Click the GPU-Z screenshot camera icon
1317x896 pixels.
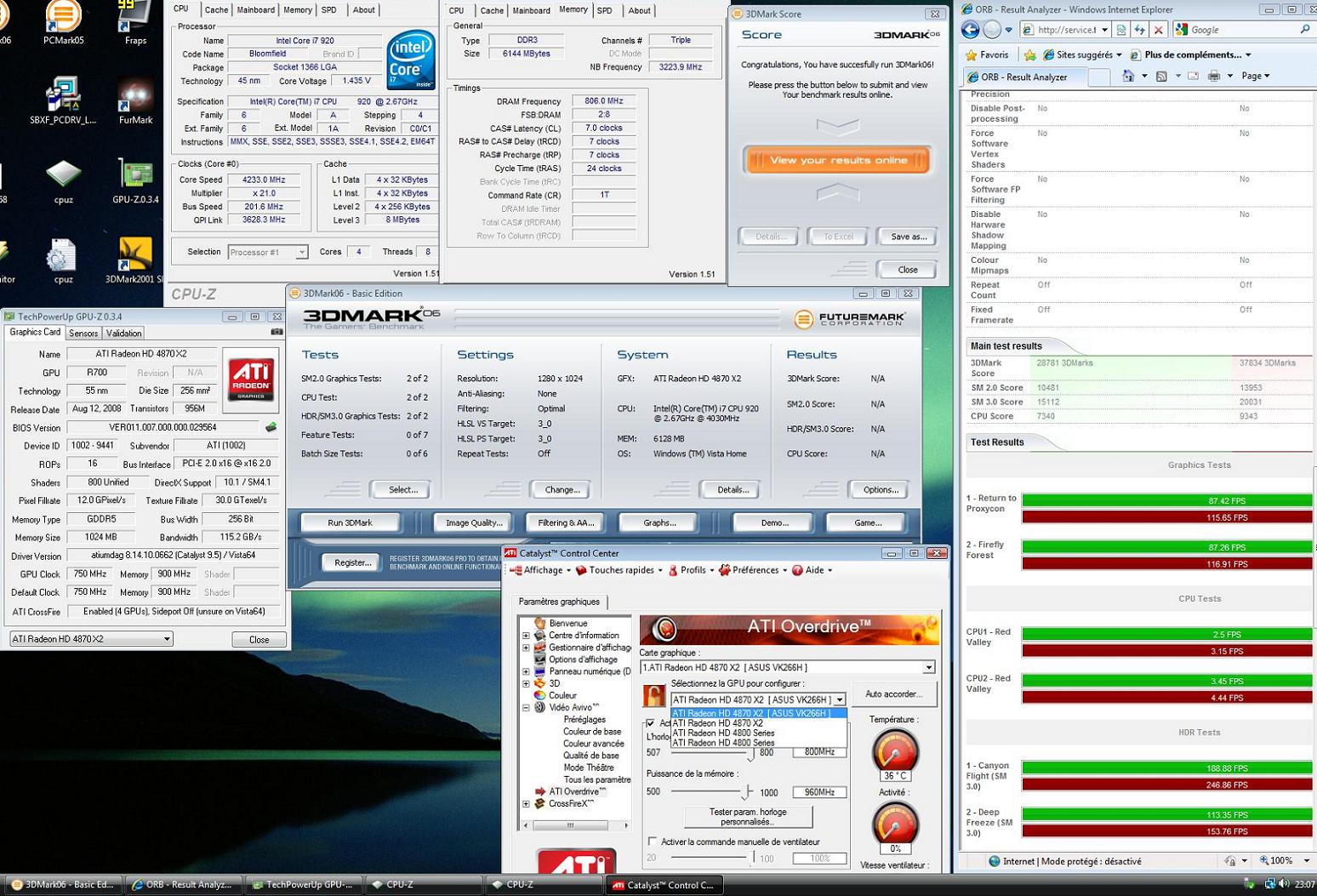pyautogui.click(x=277, y=333)
